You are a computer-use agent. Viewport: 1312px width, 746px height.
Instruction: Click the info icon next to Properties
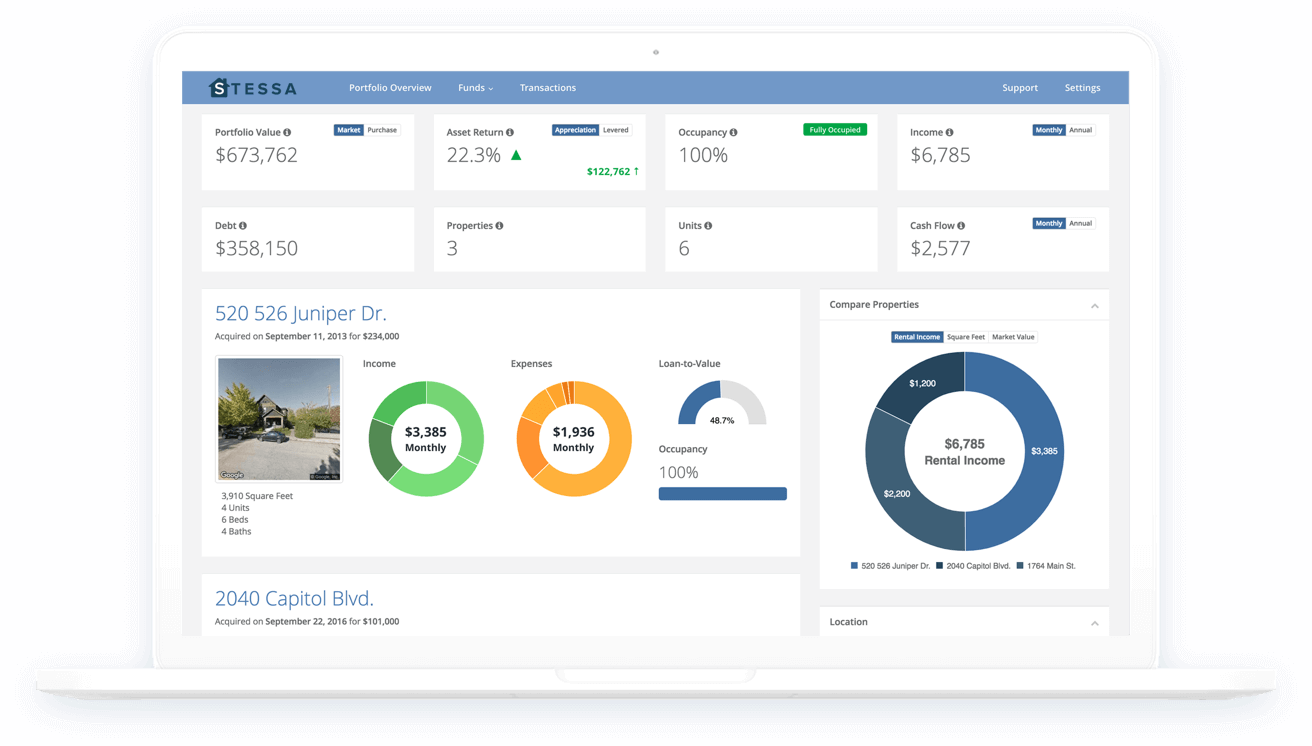(499, 226)
